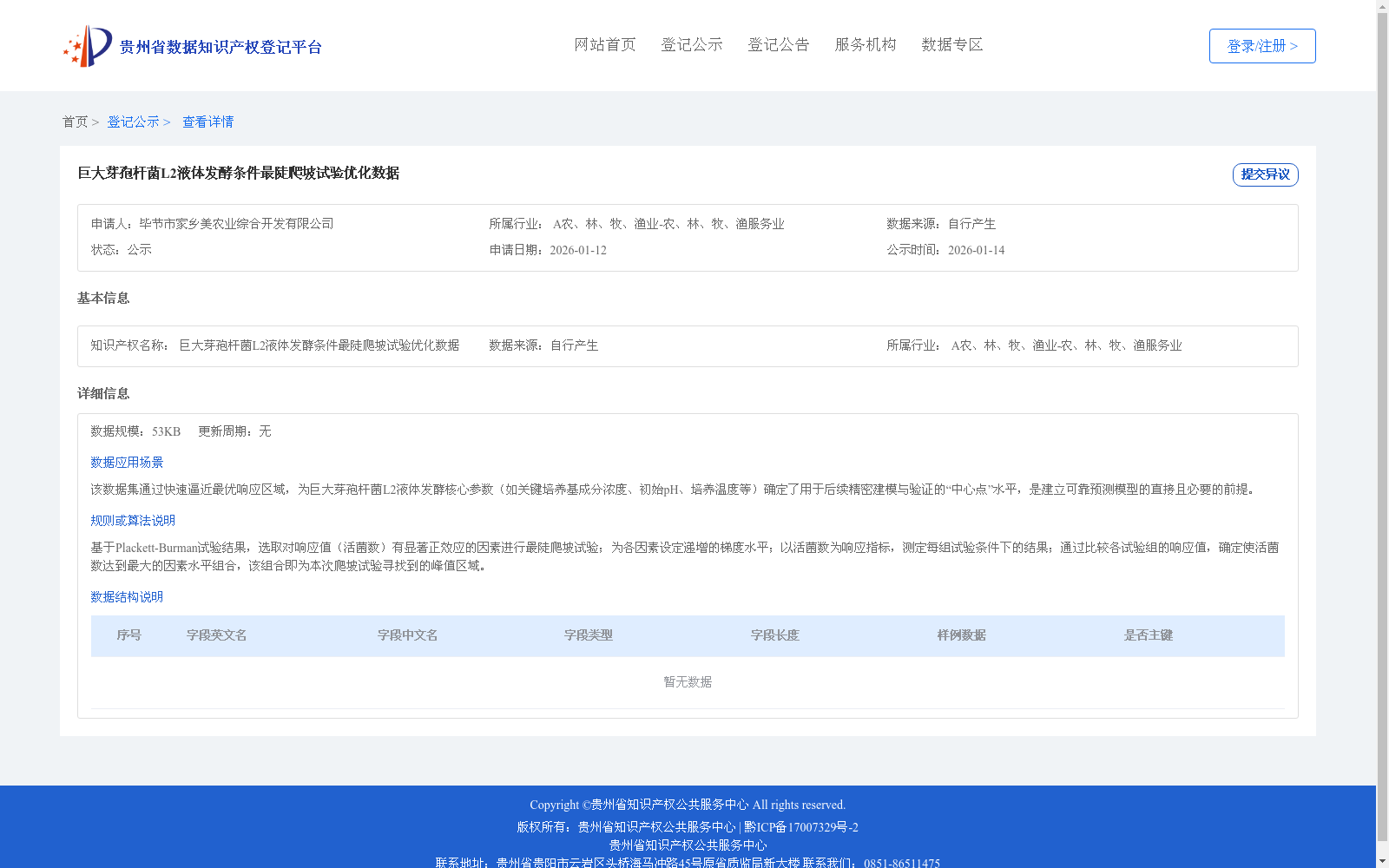Click the page vertical scrollbar
Screen dimensions: 1389x868
[x=1382, y=427]
